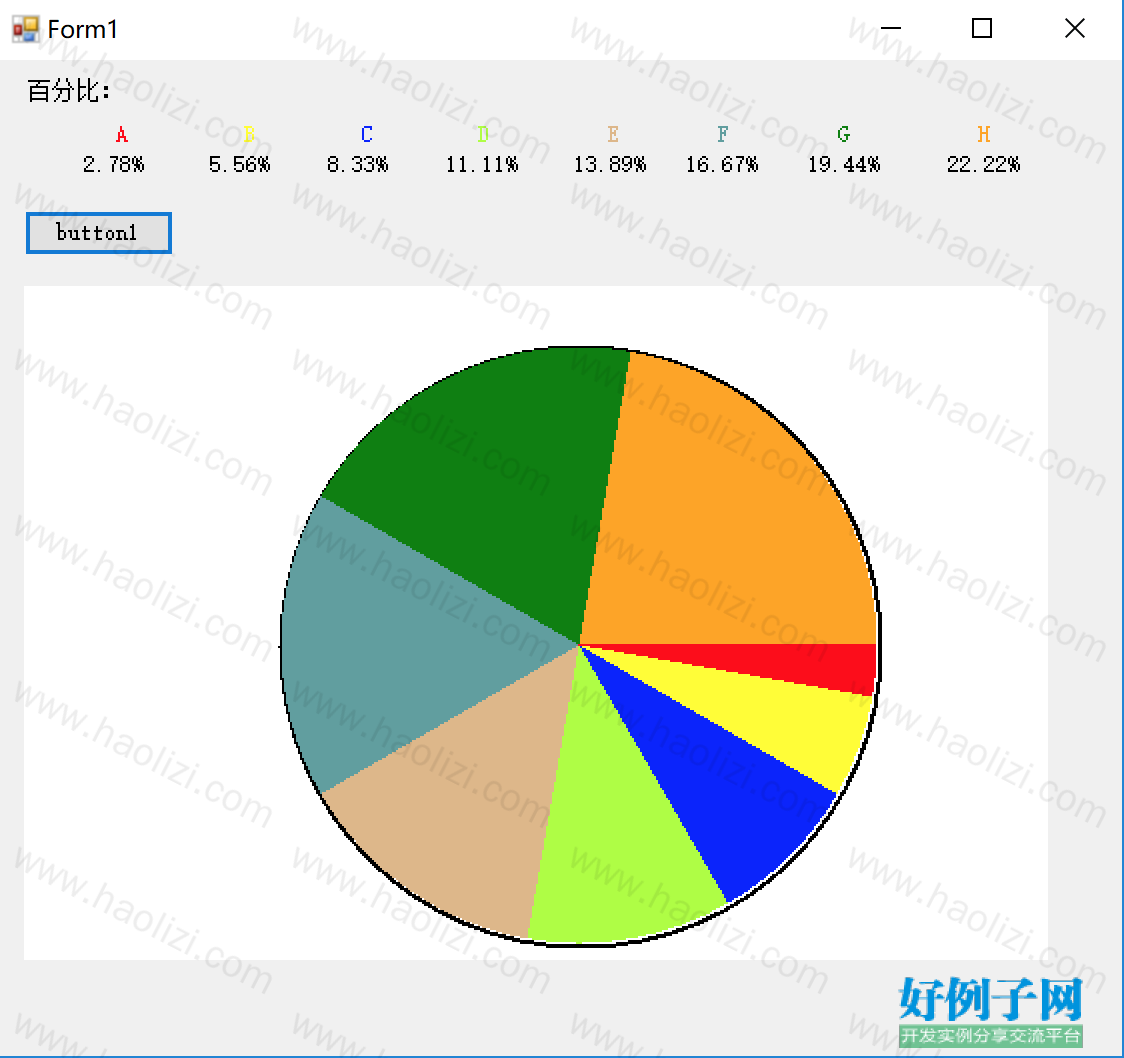This screenshot has width=1124, height=1058.
Task: Click the light green letter D label
Action: pos(482,135)
